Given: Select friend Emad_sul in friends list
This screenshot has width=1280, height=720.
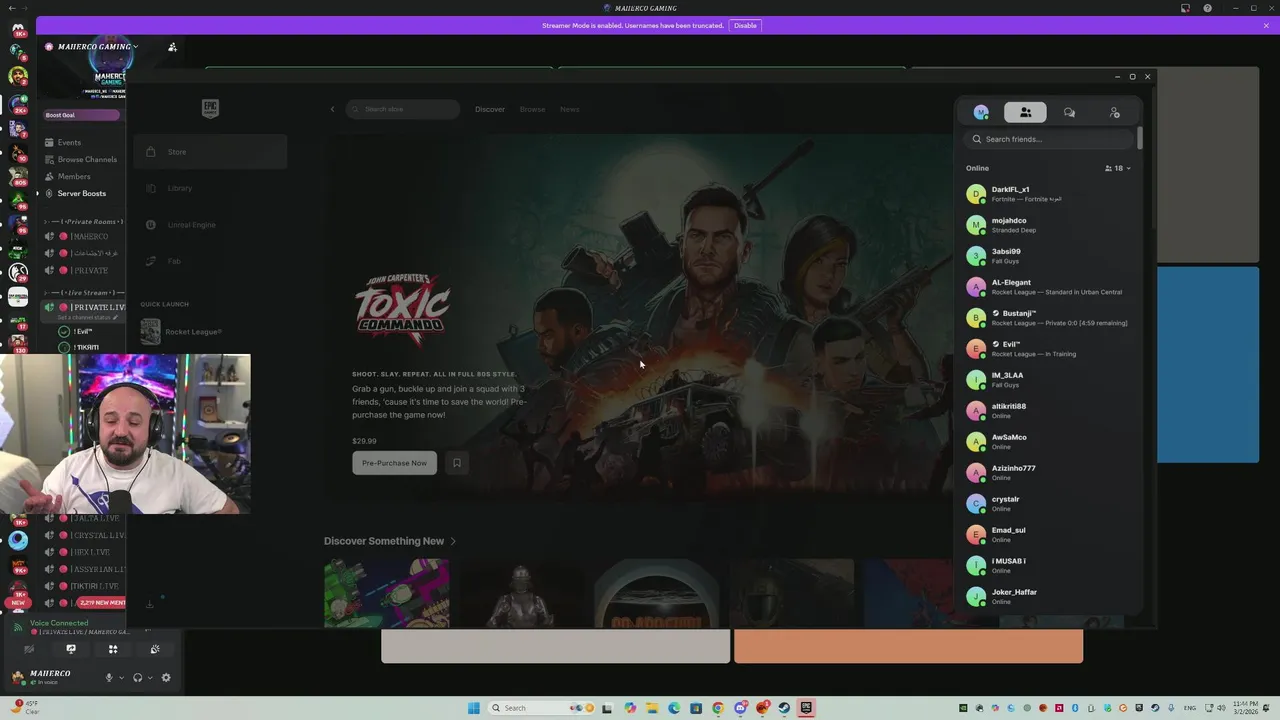Looking at the screenshot, I should point(1048,535).
